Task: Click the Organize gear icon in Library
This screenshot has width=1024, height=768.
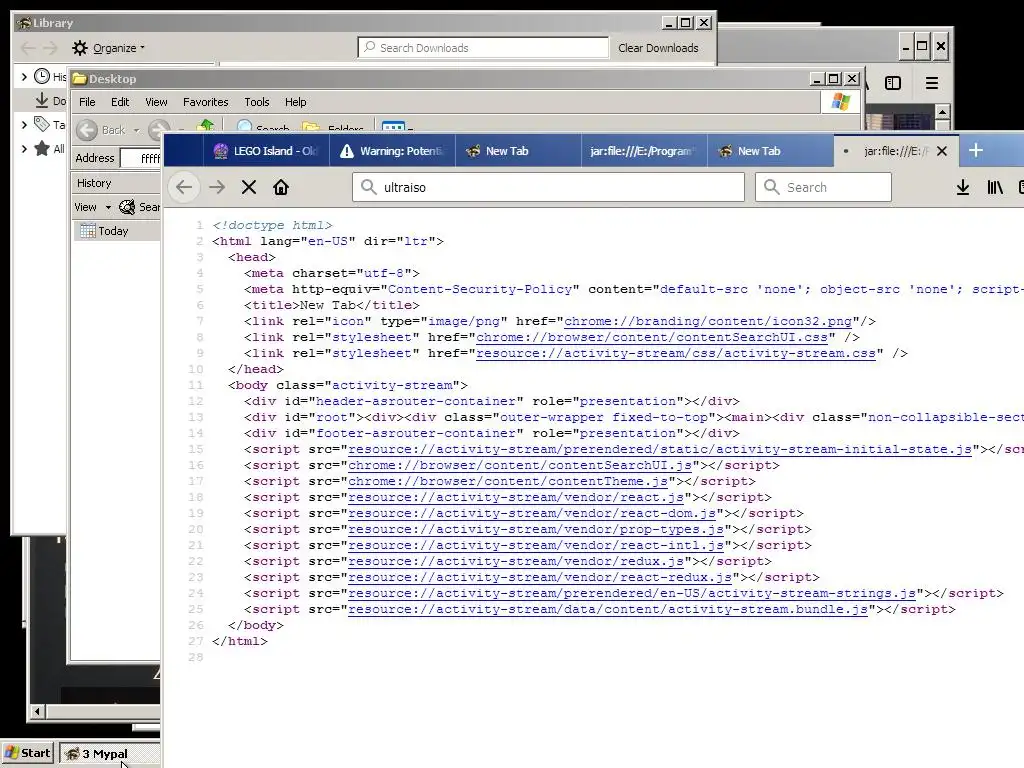Action: tap(80, 48)
